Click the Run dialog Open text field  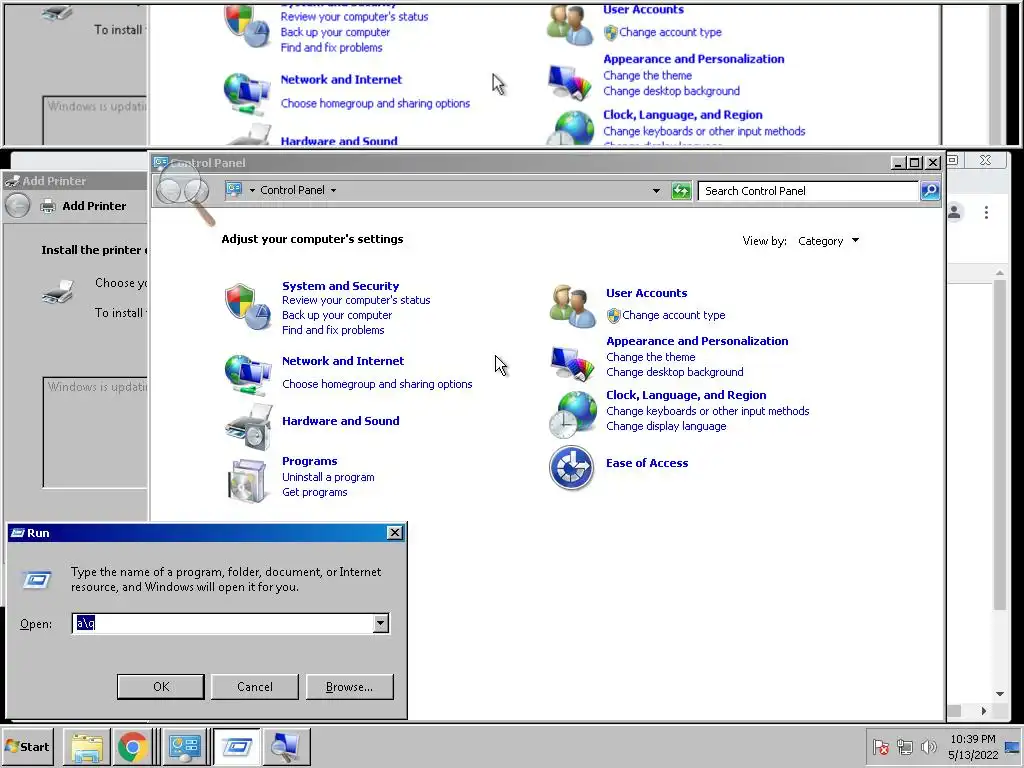[222, 624]
